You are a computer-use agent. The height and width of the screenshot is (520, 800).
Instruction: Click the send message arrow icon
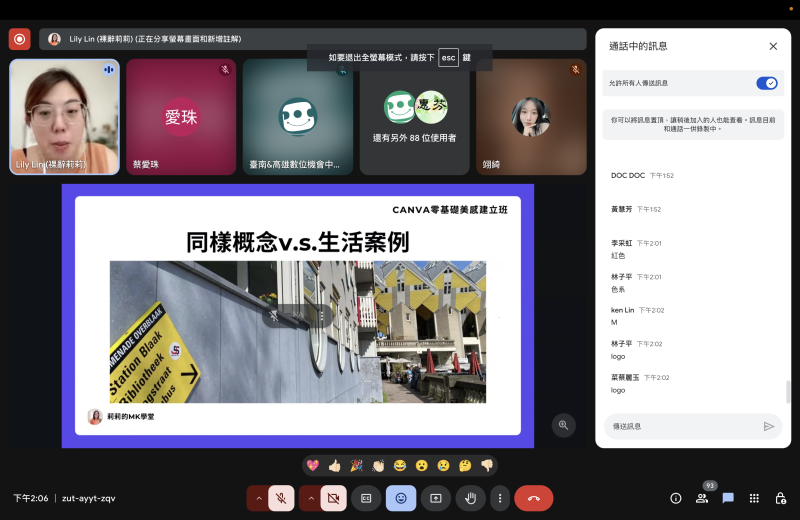(x=769, y=426)
